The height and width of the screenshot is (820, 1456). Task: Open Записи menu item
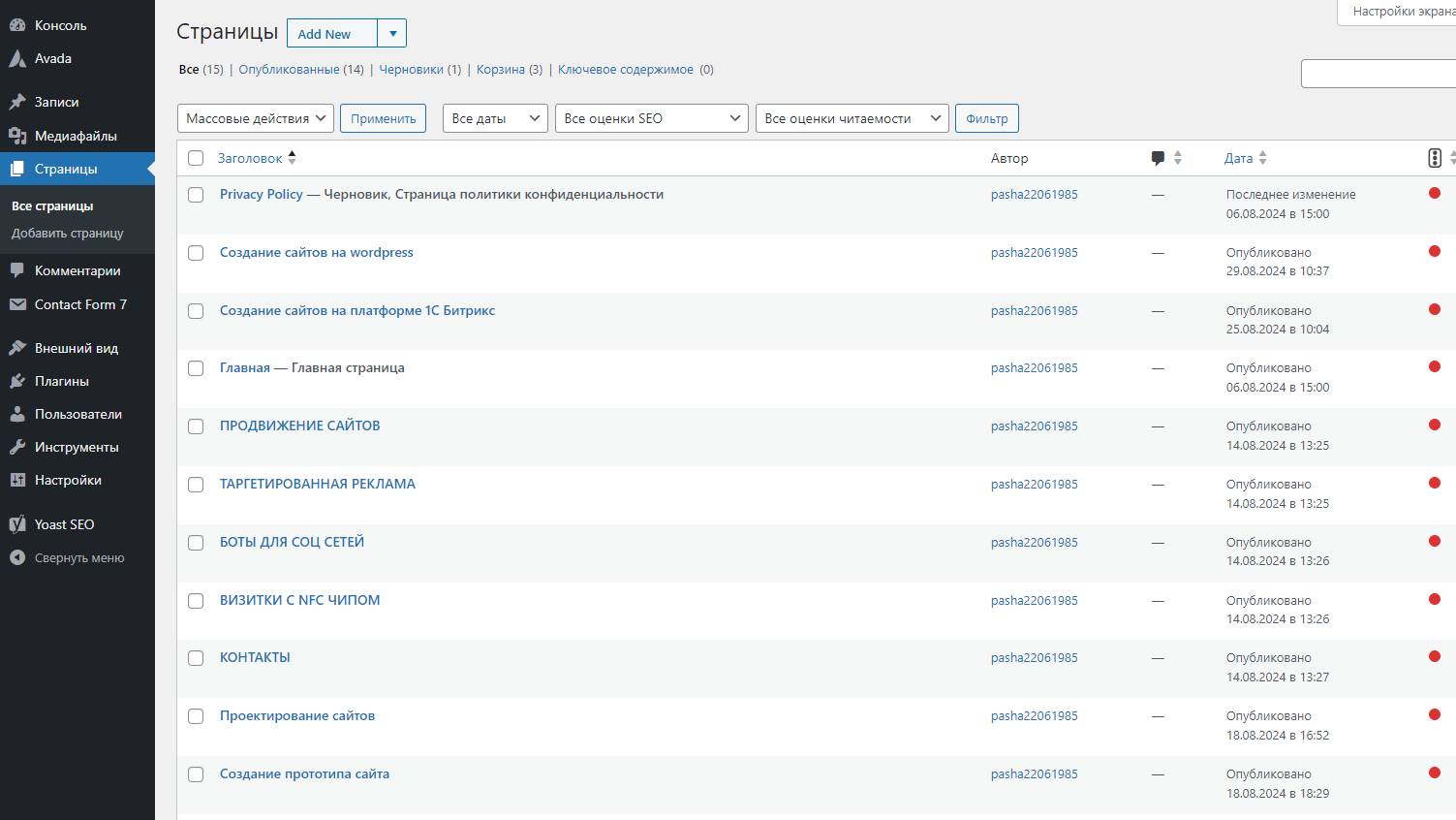[x=77, y=102]
